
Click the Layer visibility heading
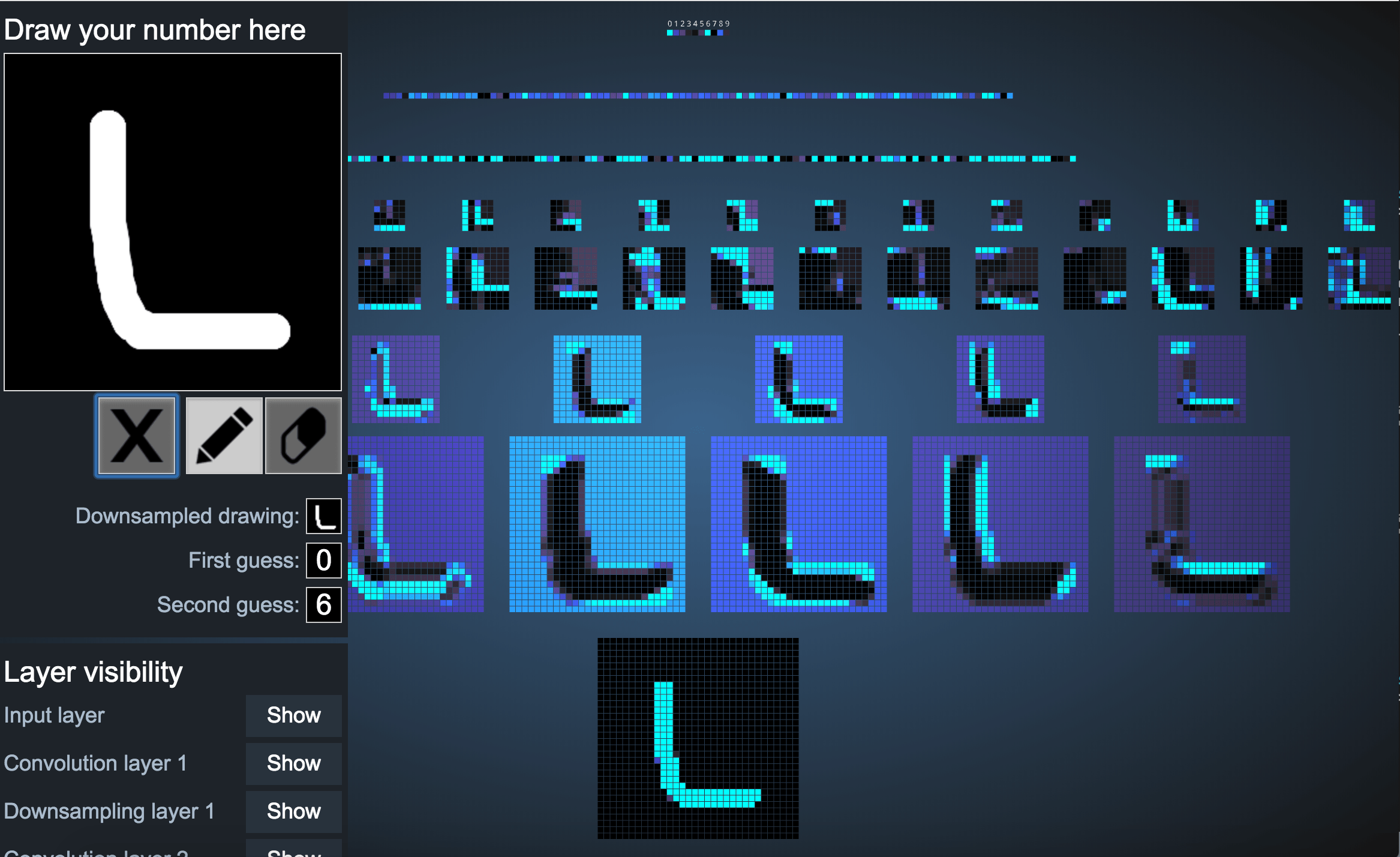[x=93, y=672]
